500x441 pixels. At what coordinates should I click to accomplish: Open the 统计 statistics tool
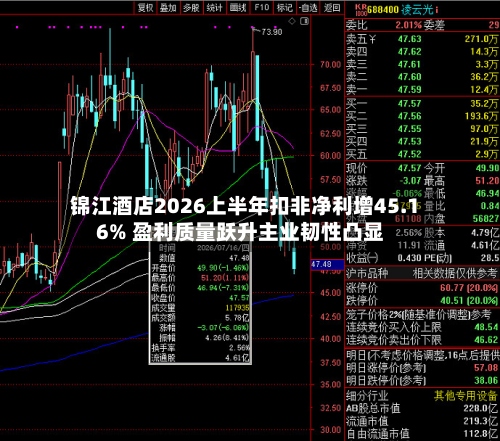click(214, 8)
